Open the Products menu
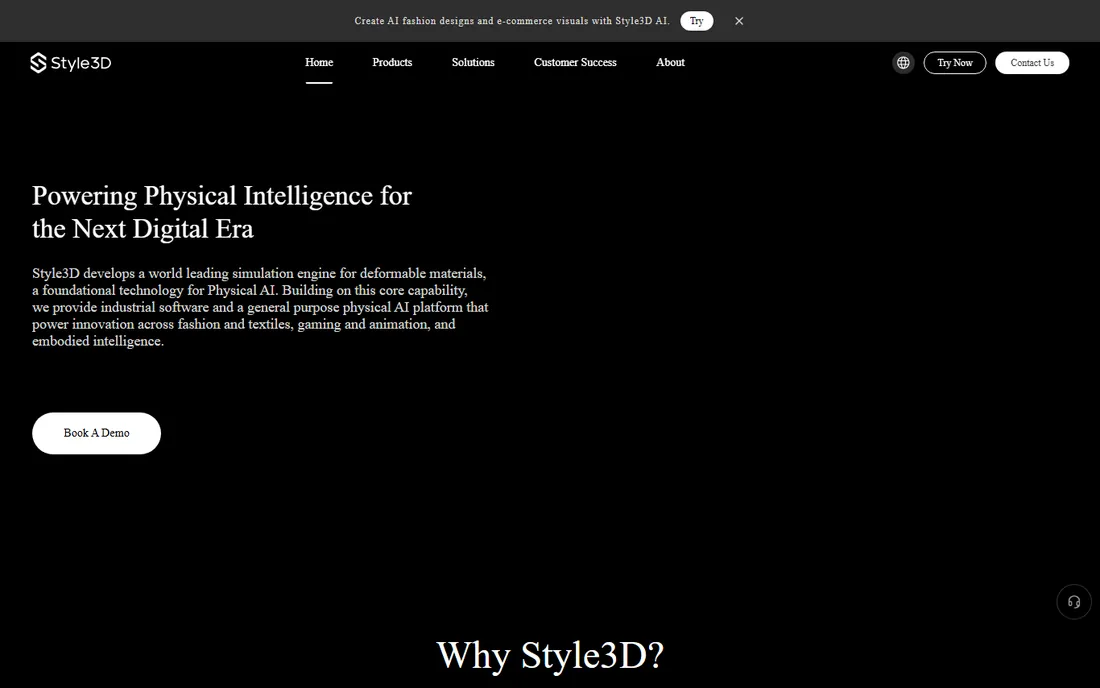The height and width of the screenshot is (688, 1100). (392, 62)
